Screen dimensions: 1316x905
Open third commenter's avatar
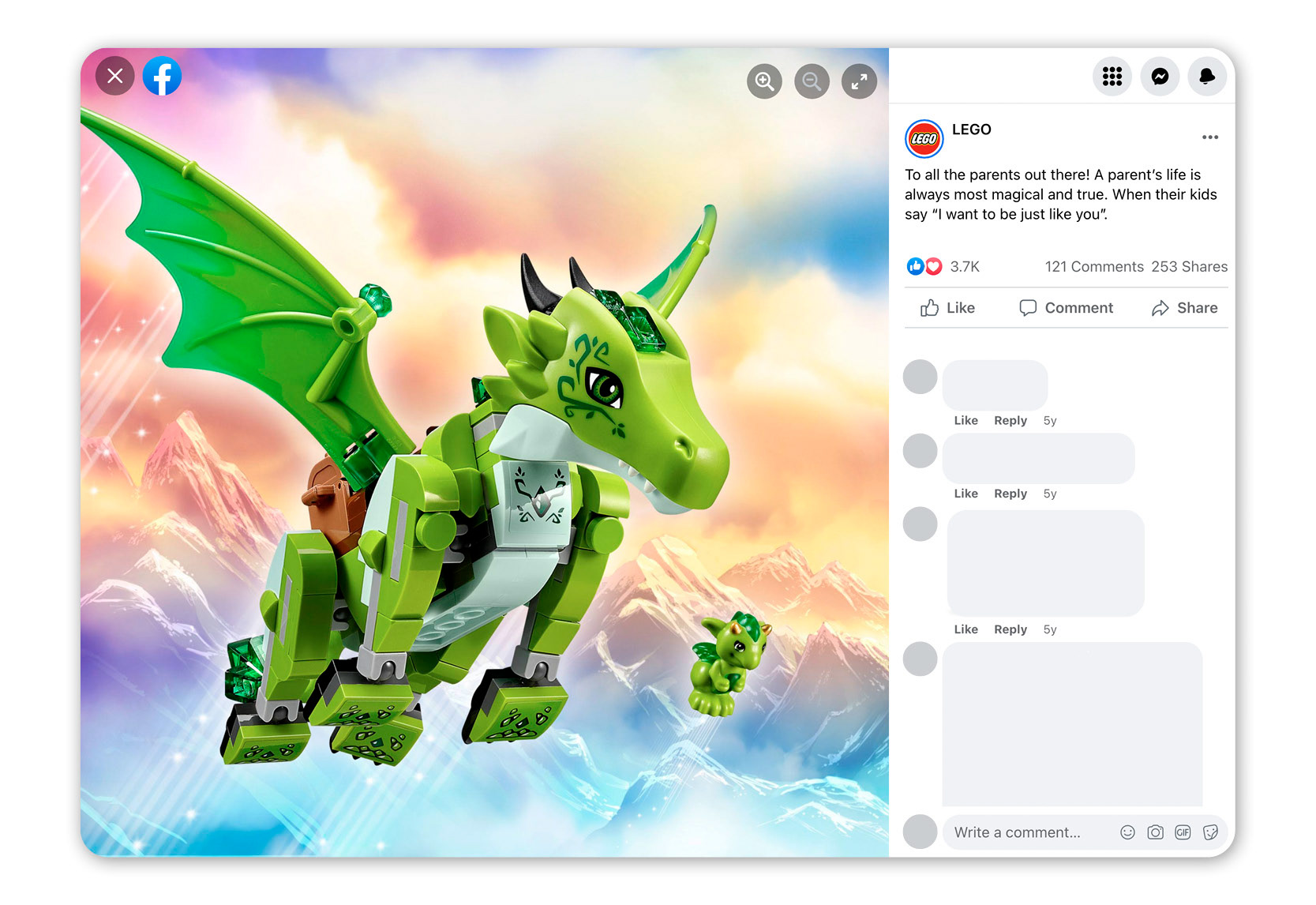920,524
